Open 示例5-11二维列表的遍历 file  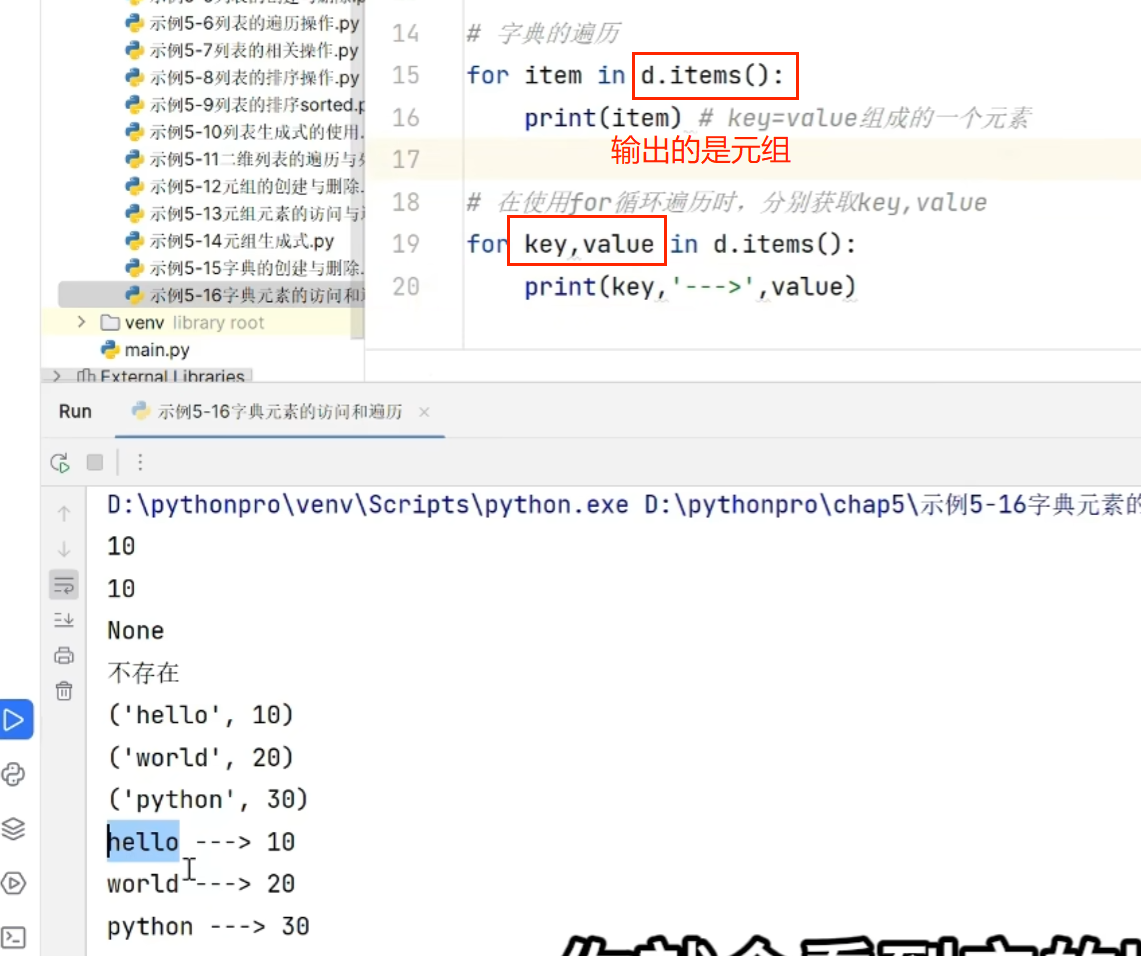[244, 159]
